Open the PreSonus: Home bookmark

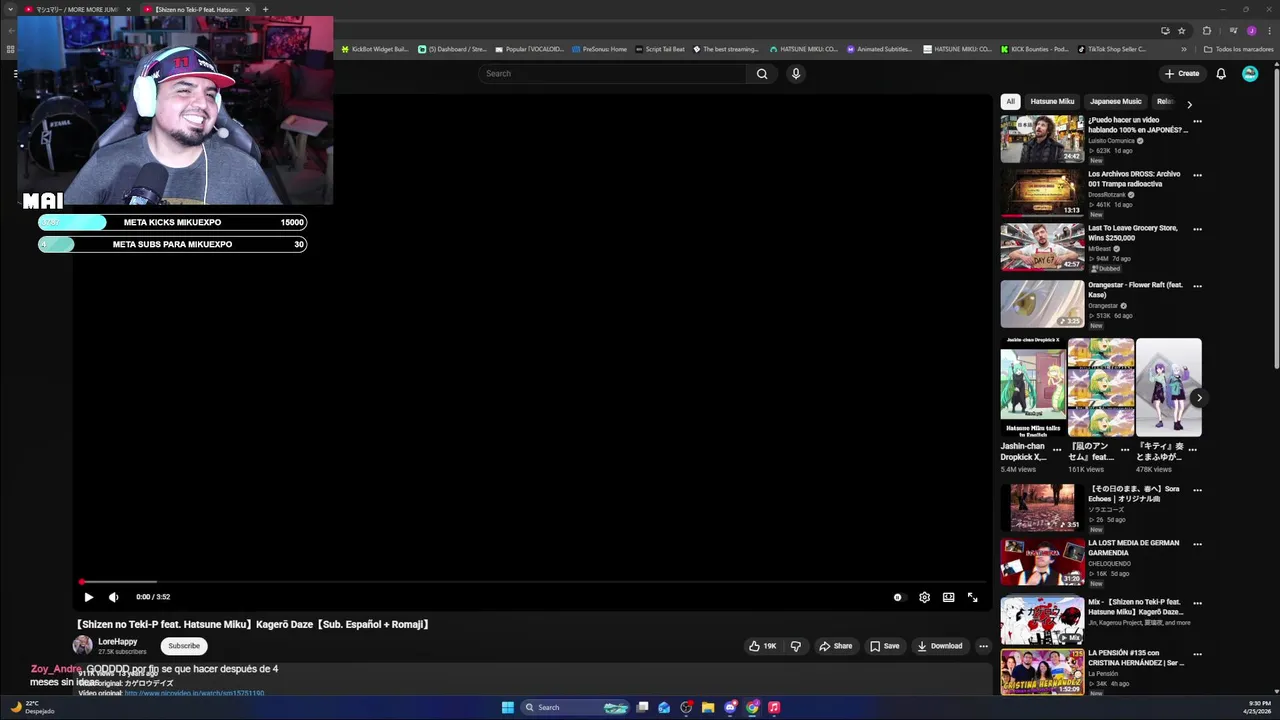pyautogui.click(x=599, y=49)
